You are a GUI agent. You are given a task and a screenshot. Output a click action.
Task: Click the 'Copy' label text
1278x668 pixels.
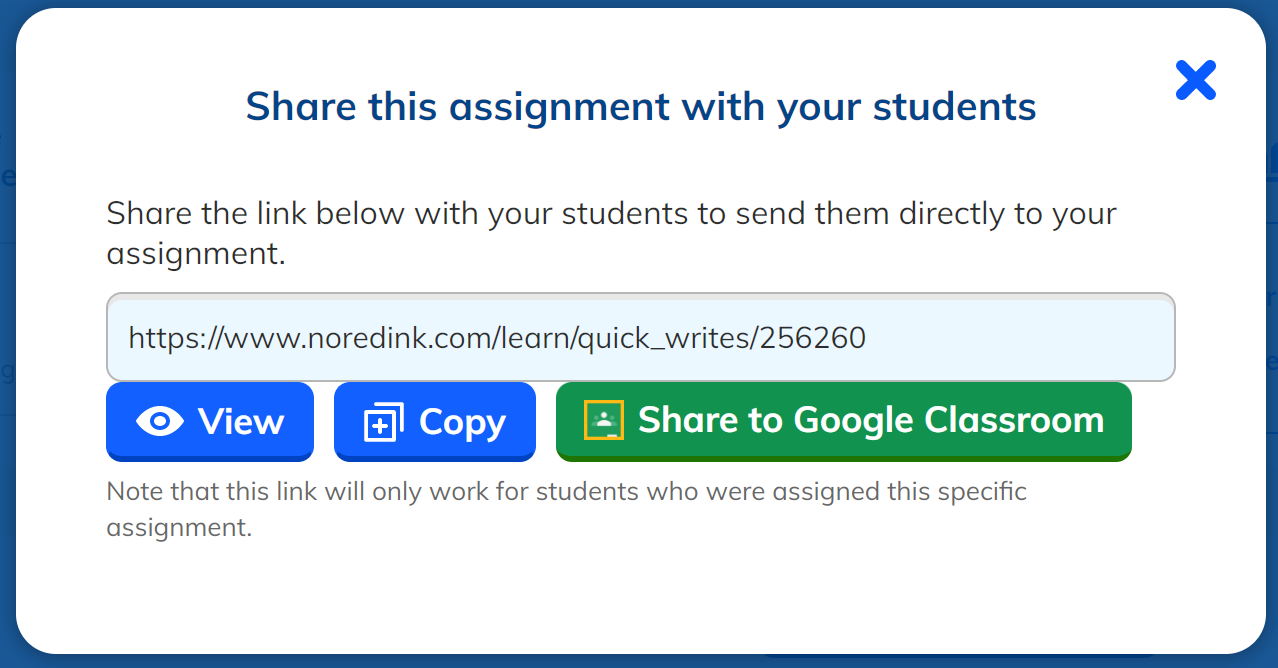(462, 423)
